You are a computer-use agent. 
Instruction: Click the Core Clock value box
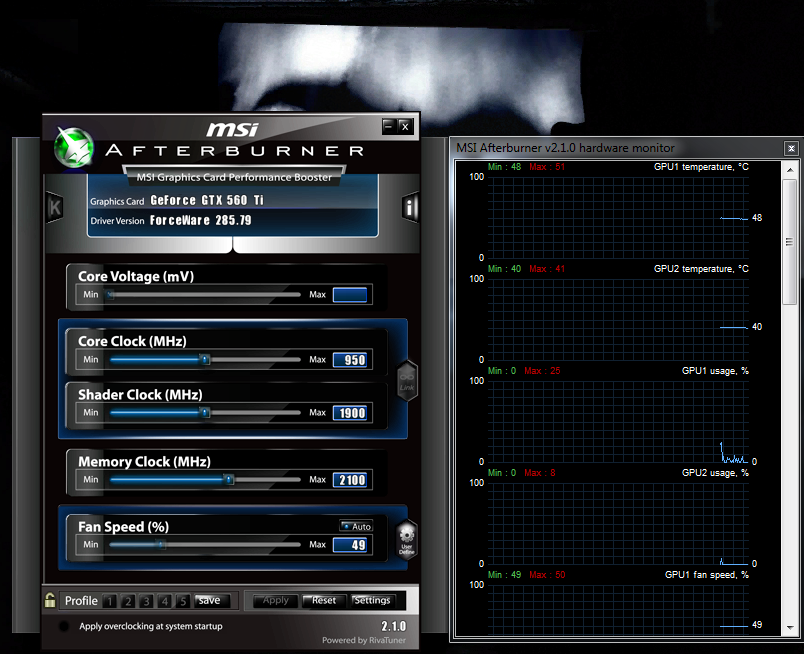351,360
